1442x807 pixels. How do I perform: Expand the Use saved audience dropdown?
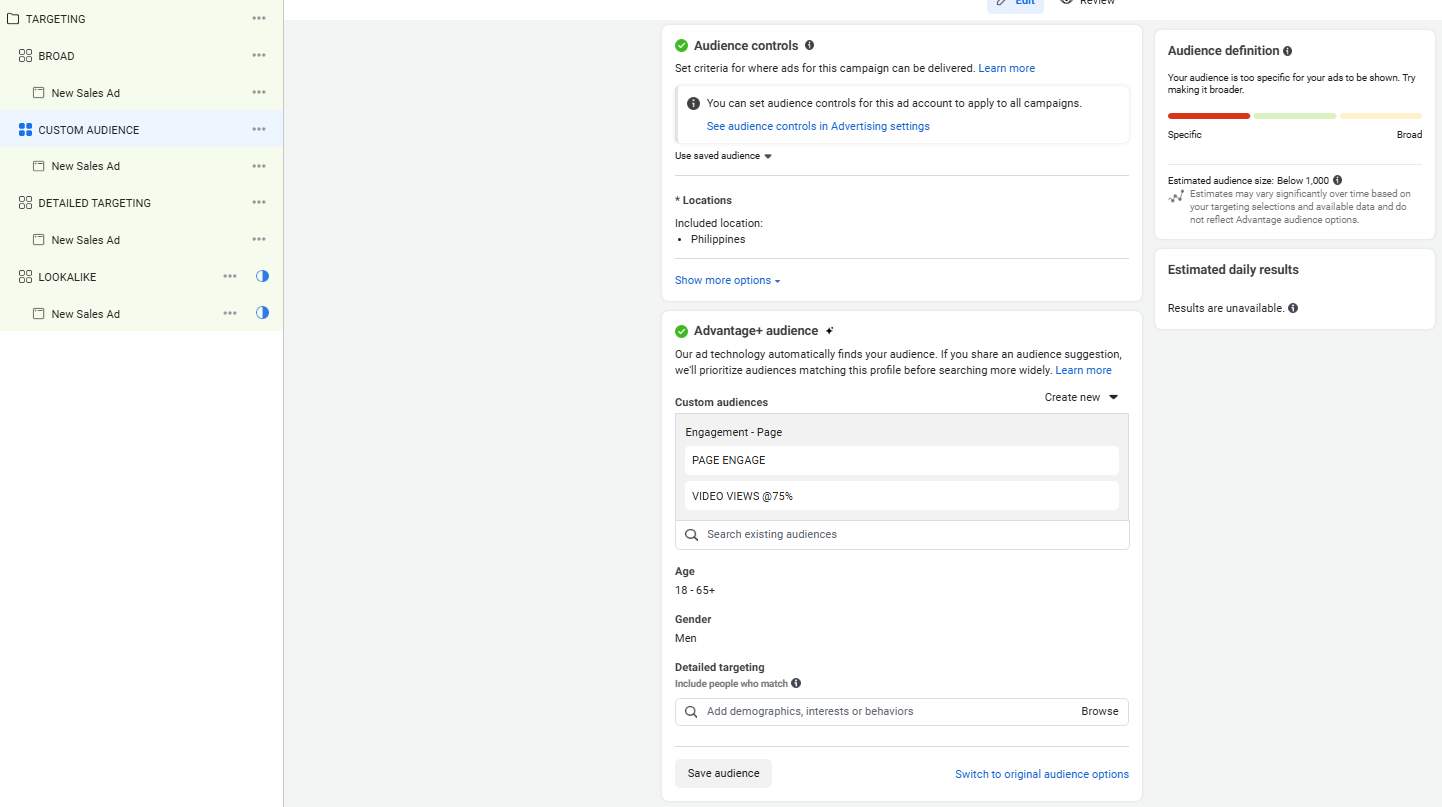click(723, 156)
